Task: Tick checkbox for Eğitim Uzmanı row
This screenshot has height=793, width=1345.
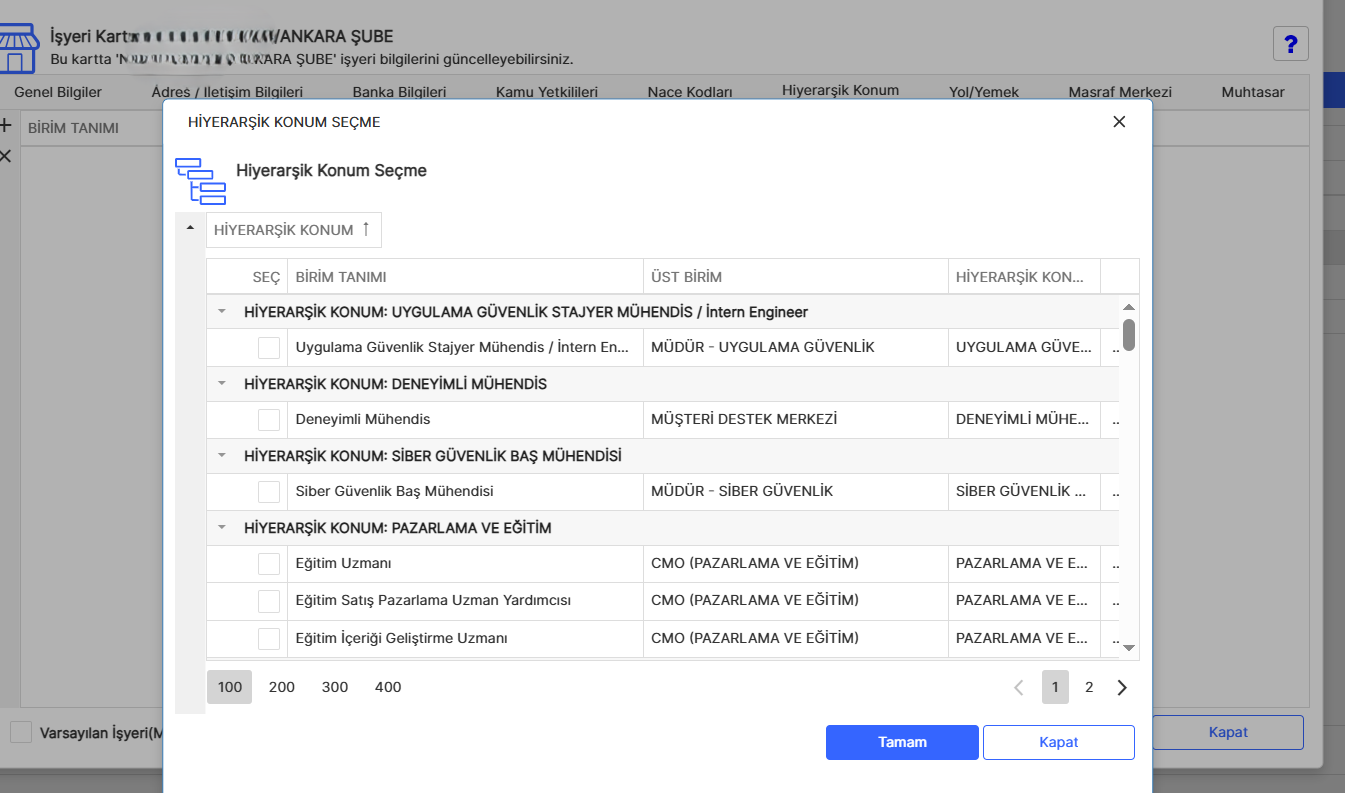Action: [269, 564]
